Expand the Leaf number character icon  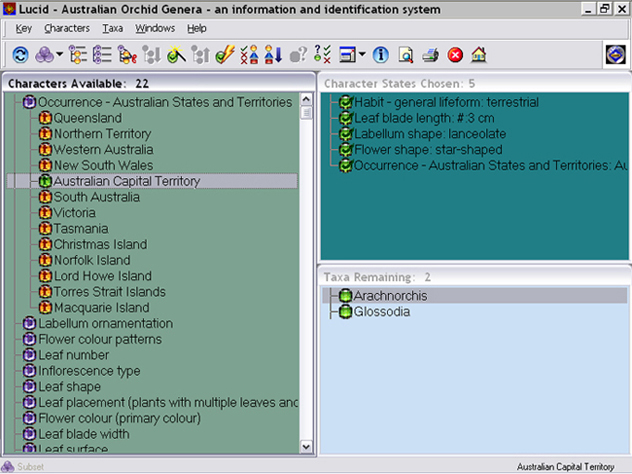click(x=29, y=355)
